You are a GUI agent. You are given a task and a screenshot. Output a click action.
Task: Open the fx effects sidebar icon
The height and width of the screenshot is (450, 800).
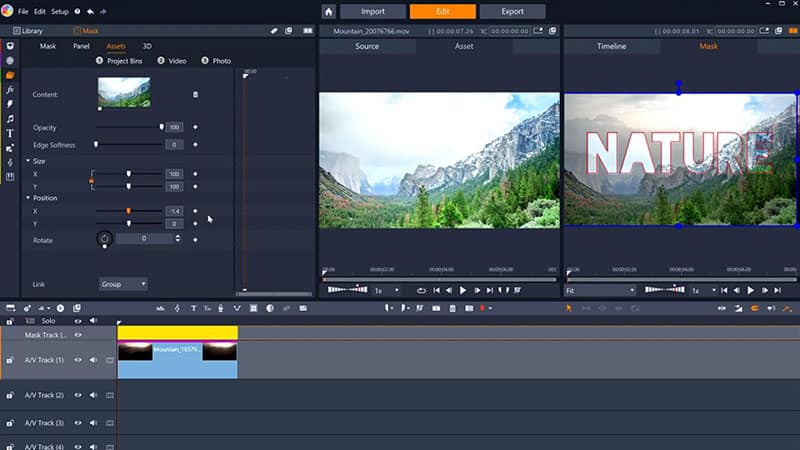(x=10, y=89)
